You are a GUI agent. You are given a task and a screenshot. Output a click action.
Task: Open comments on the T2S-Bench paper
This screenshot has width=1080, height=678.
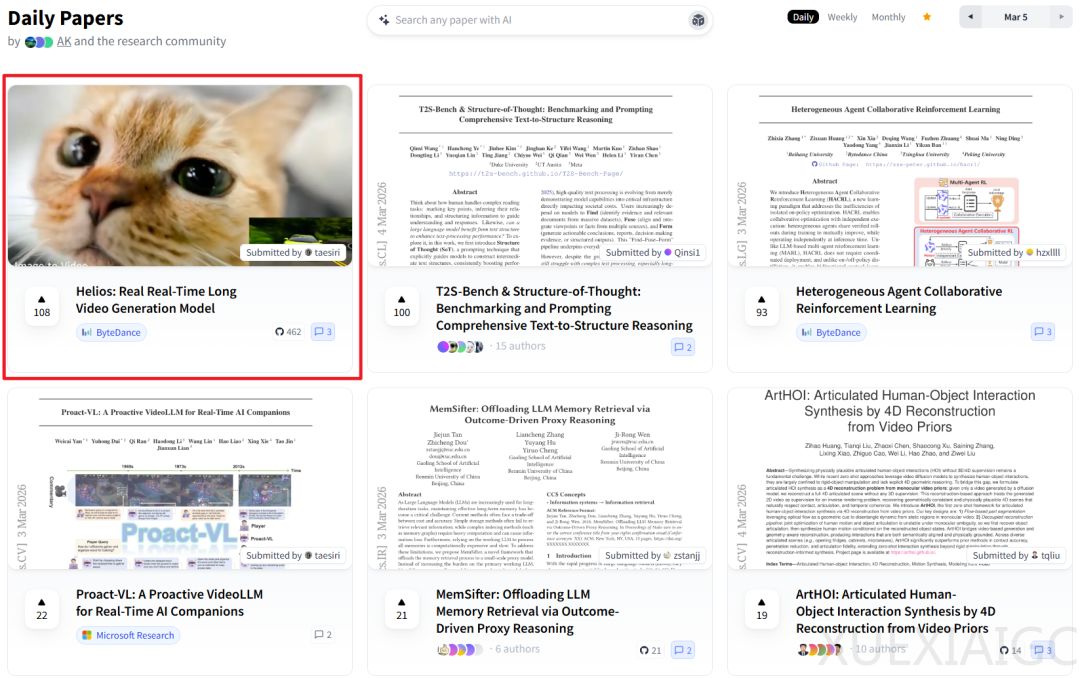click(x=683, y=347)
